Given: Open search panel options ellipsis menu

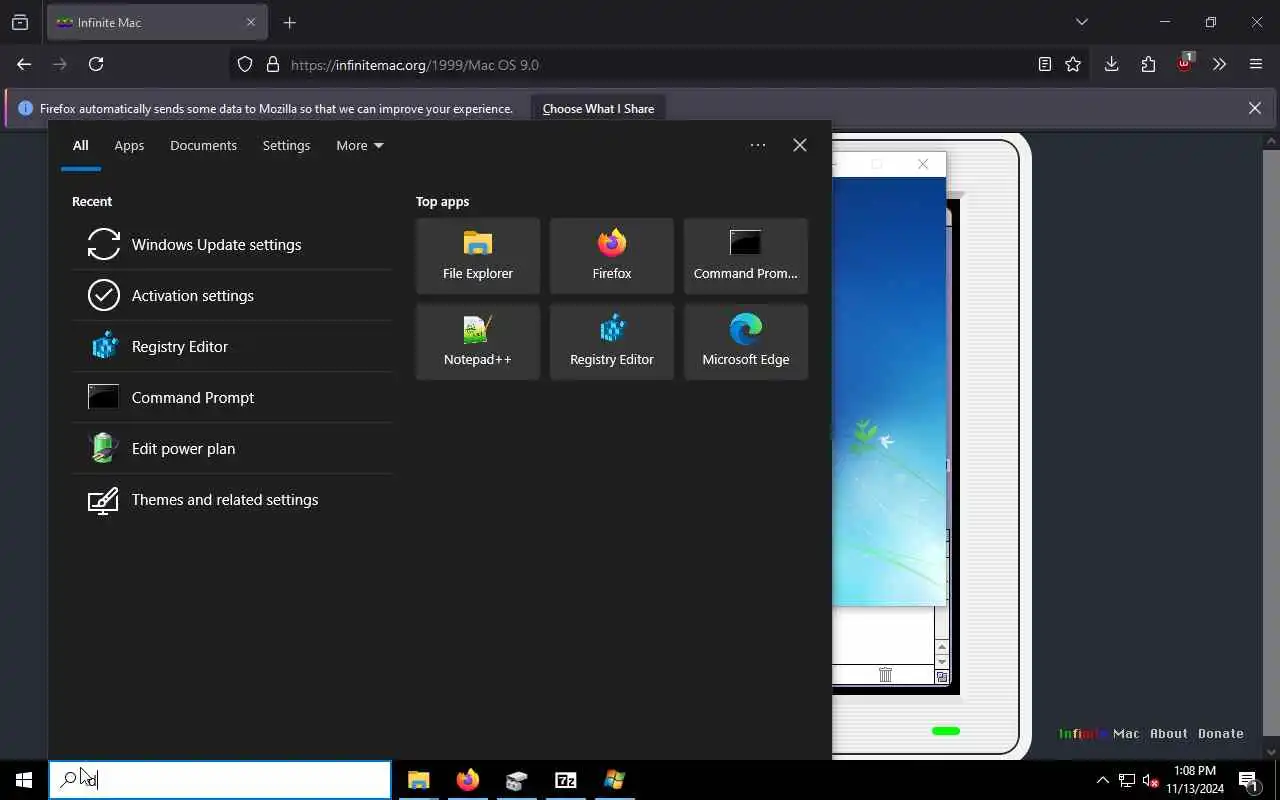Looking at the screenshot, I should [x=758, y=145].
